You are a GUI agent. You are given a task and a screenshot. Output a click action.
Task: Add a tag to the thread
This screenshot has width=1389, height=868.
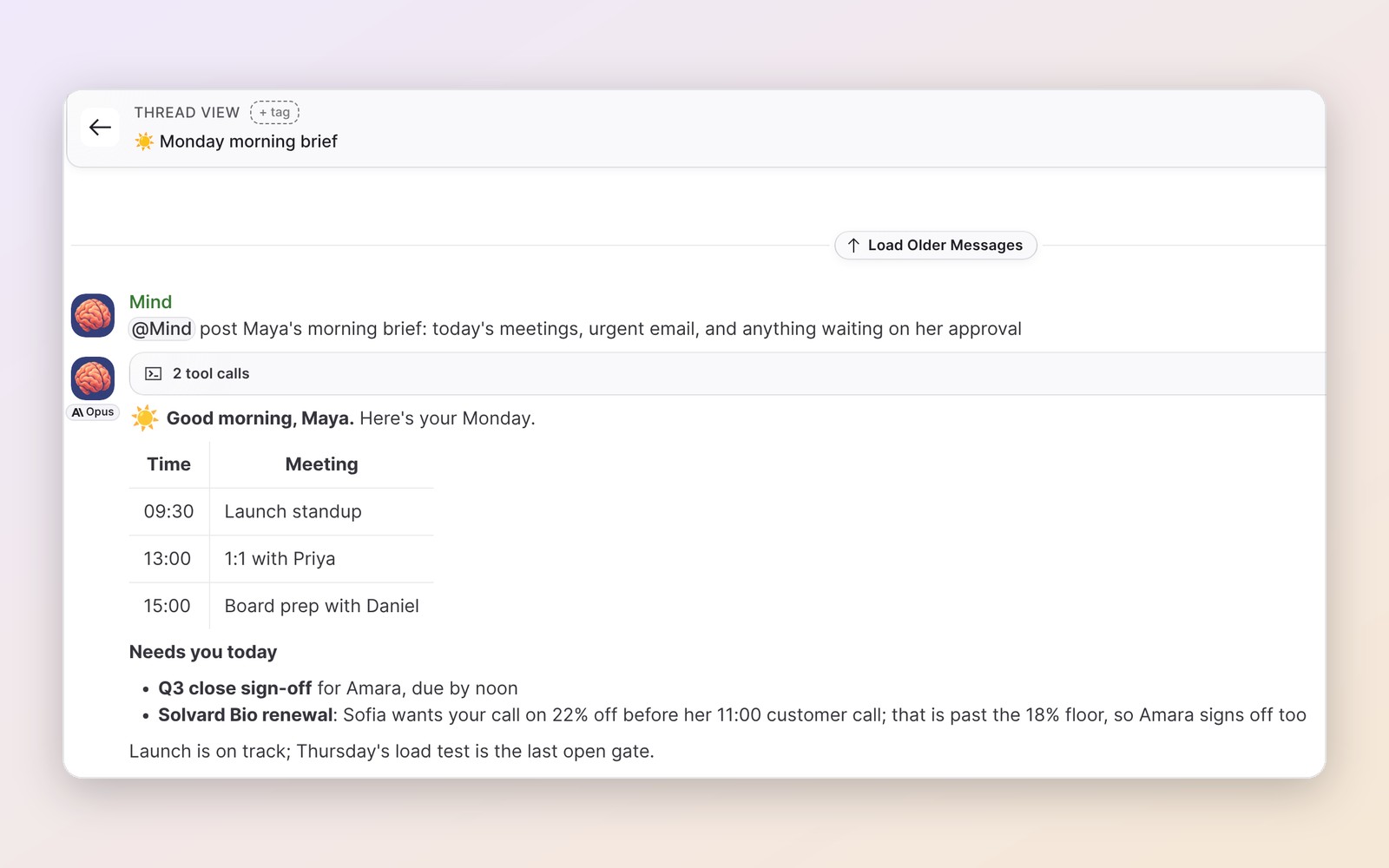click(x=274, y=112)
